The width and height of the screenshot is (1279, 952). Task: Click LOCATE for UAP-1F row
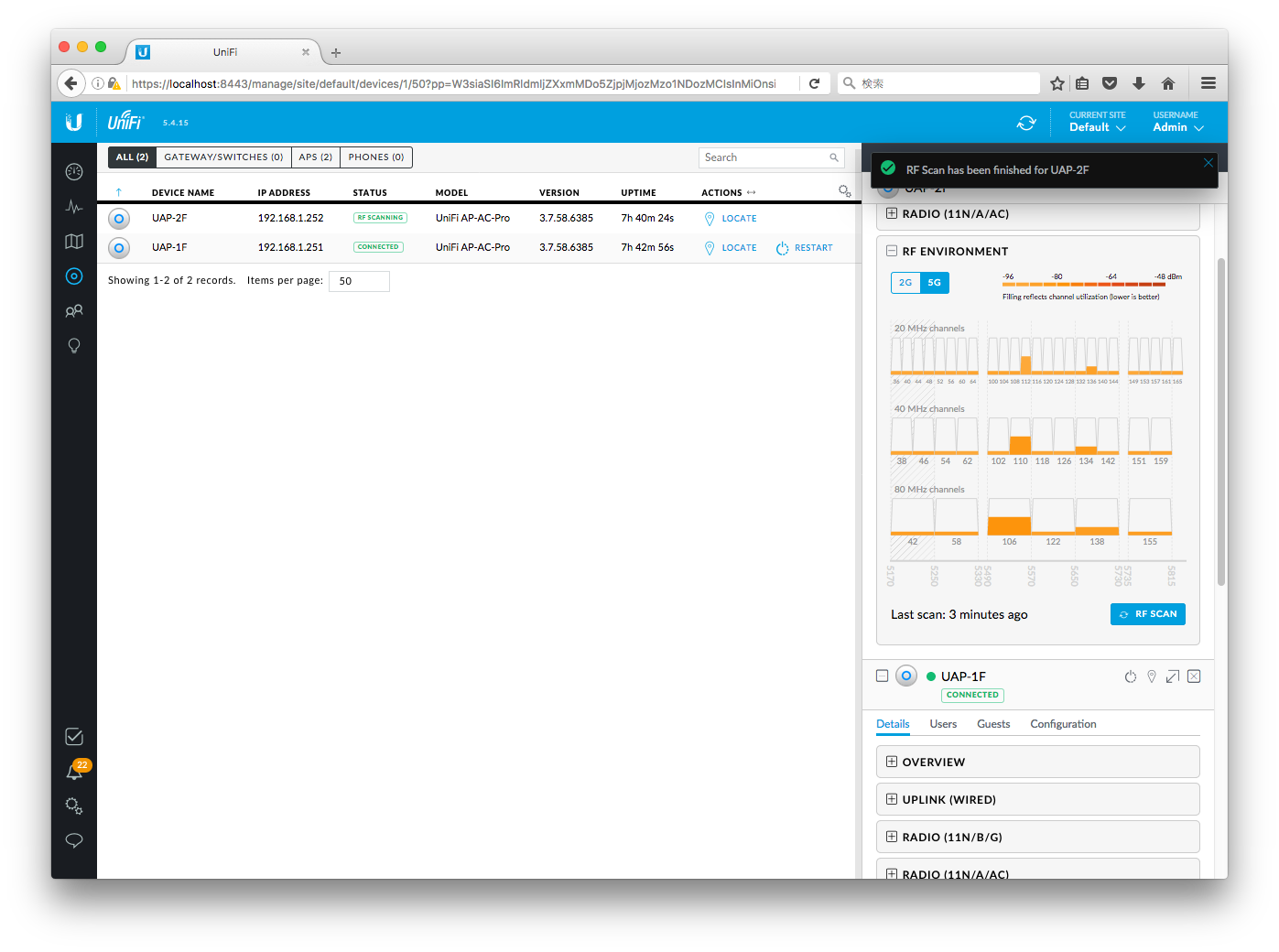click(731, 248)
